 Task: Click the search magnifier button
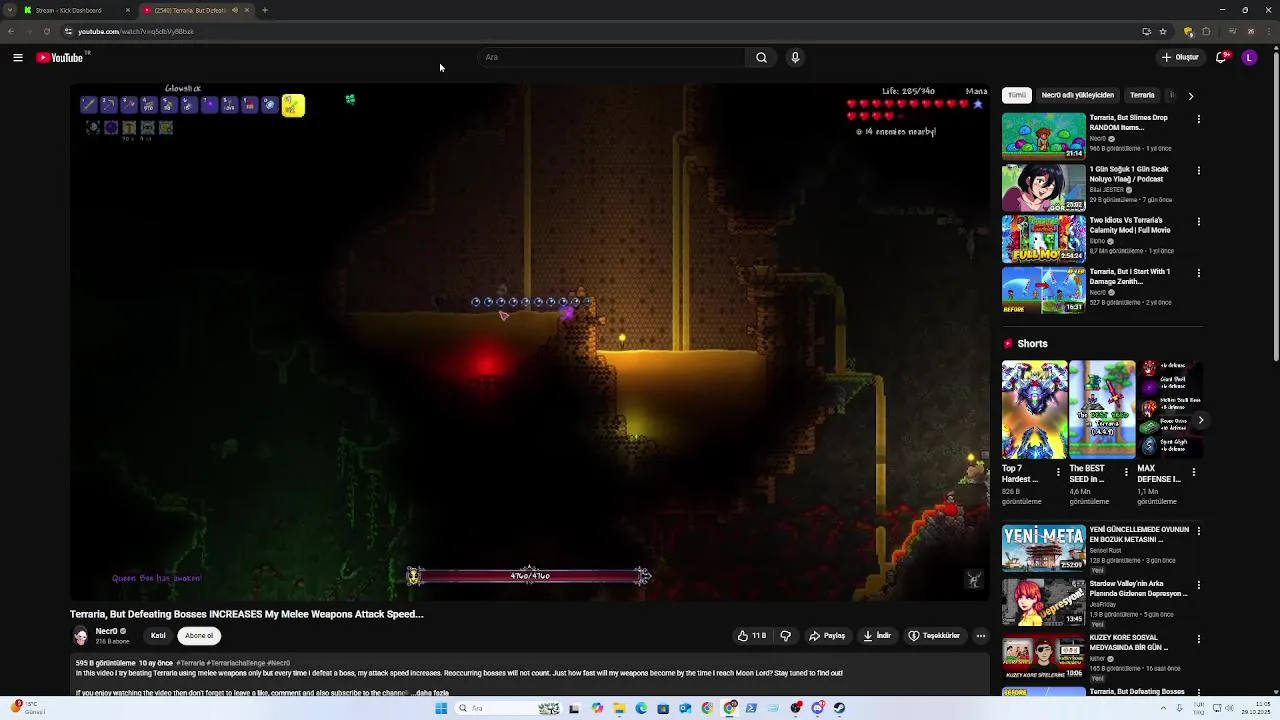pyautogui.click(x=761, y=58)
